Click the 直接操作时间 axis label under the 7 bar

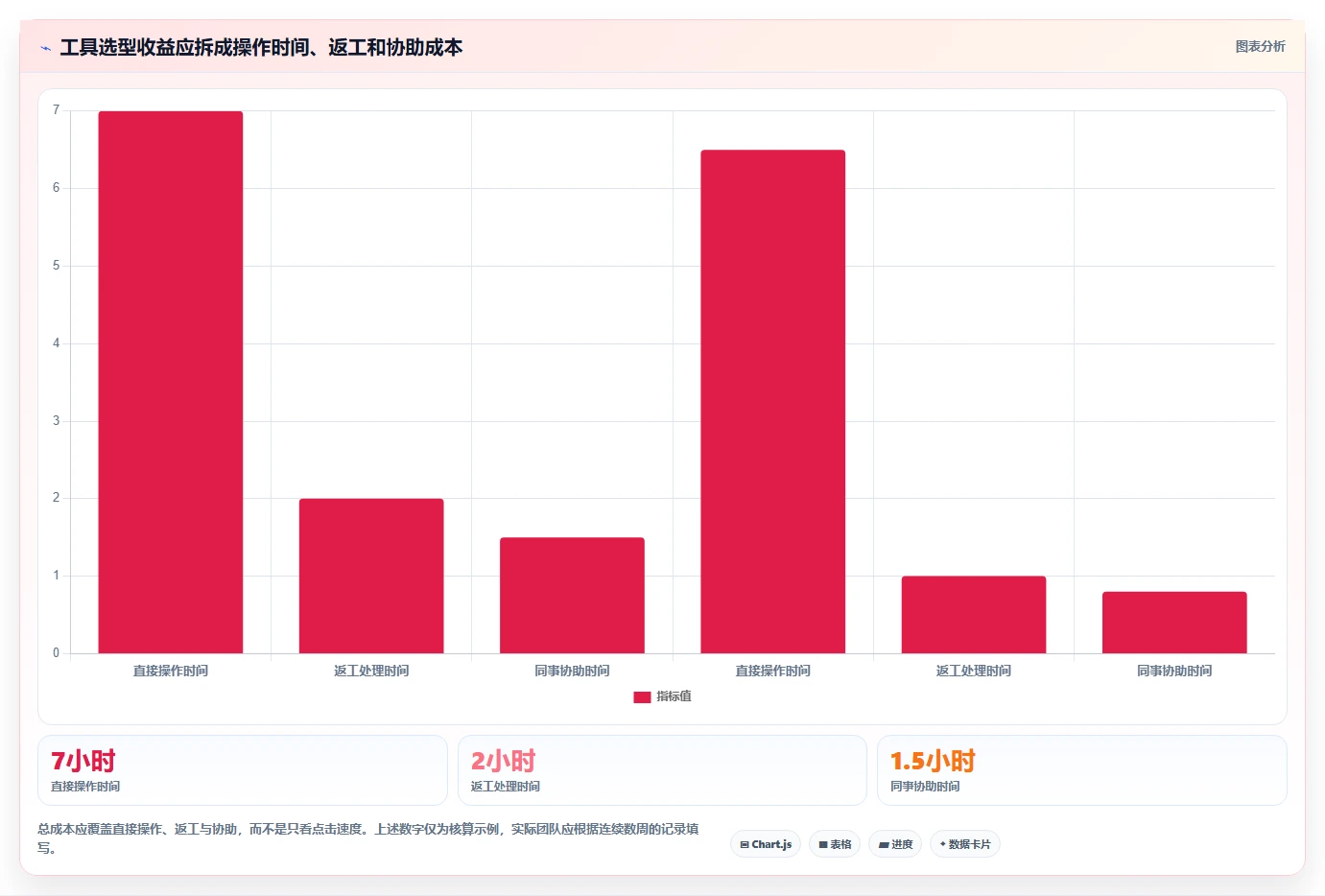(171, 671)
